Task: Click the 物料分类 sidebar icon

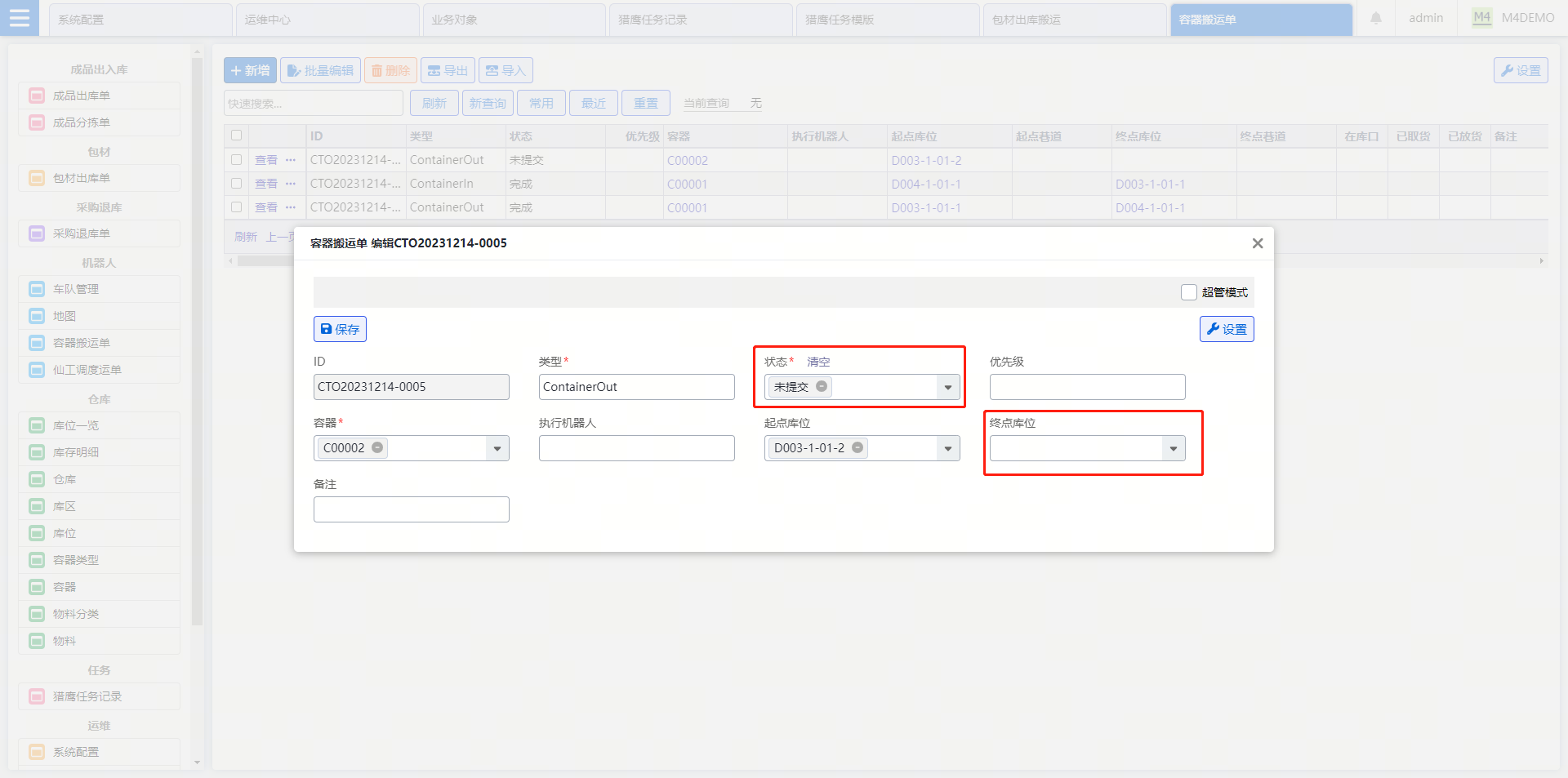Action: [x=37, y=614]
